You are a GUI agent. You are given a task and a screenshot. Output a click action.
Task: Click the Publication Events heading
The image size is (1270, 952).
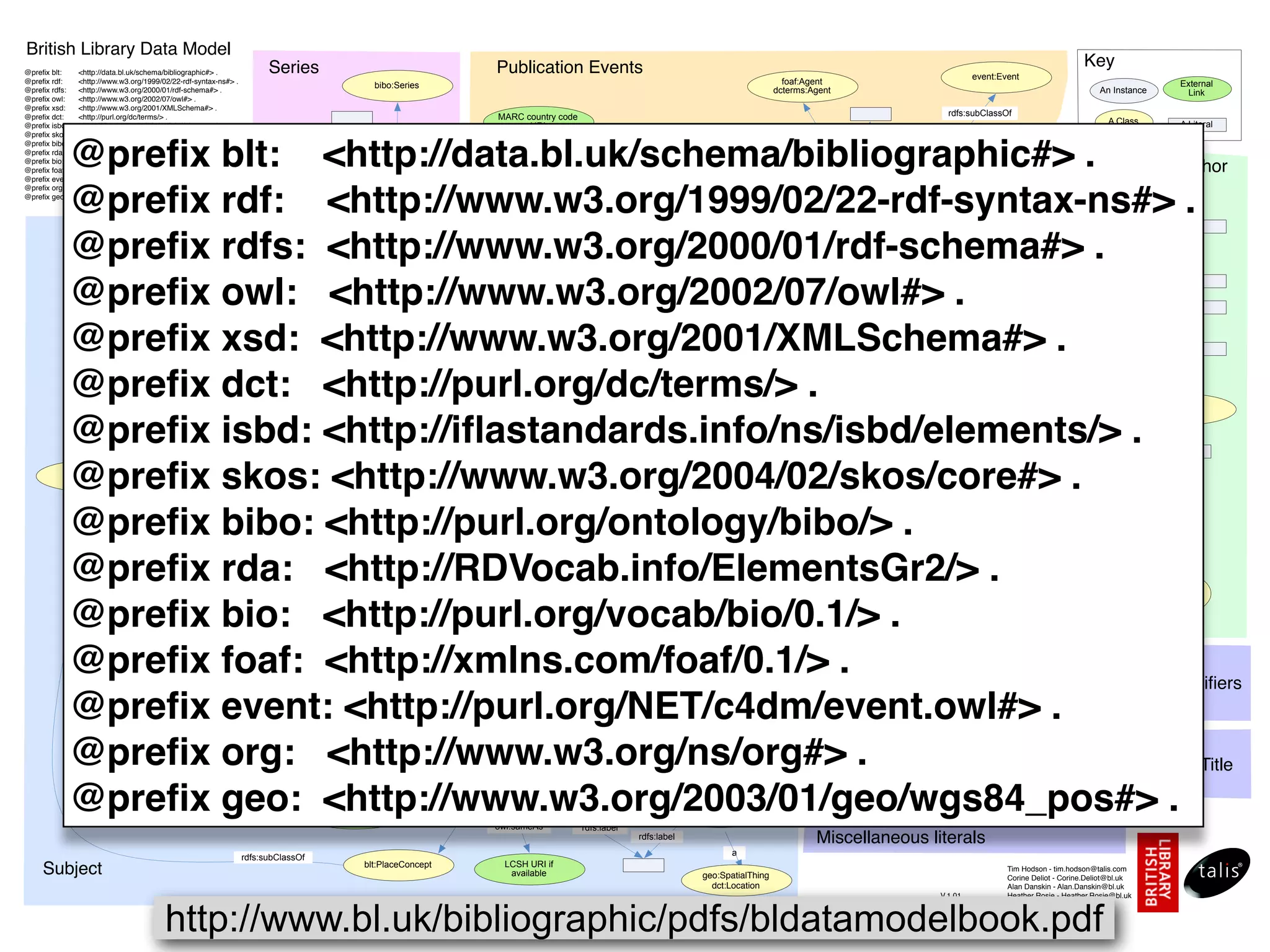[569, 67]
